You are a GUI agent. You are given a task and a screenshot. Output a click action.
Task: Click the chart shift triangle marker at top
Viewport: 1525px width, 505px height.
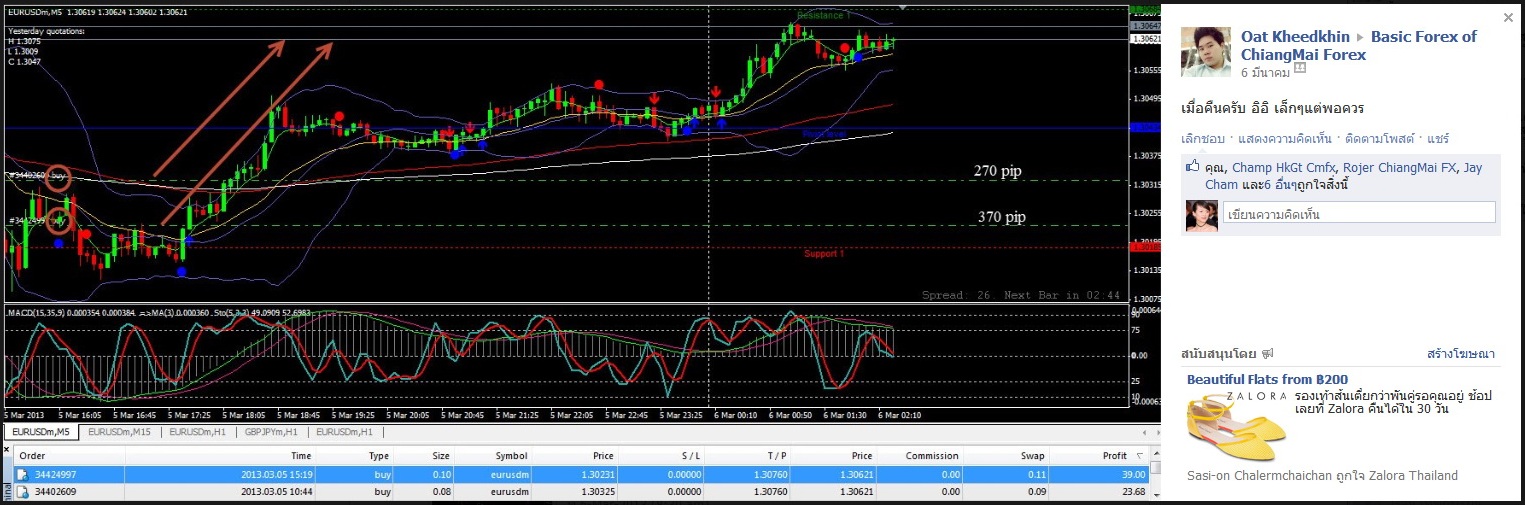(904, 8)
